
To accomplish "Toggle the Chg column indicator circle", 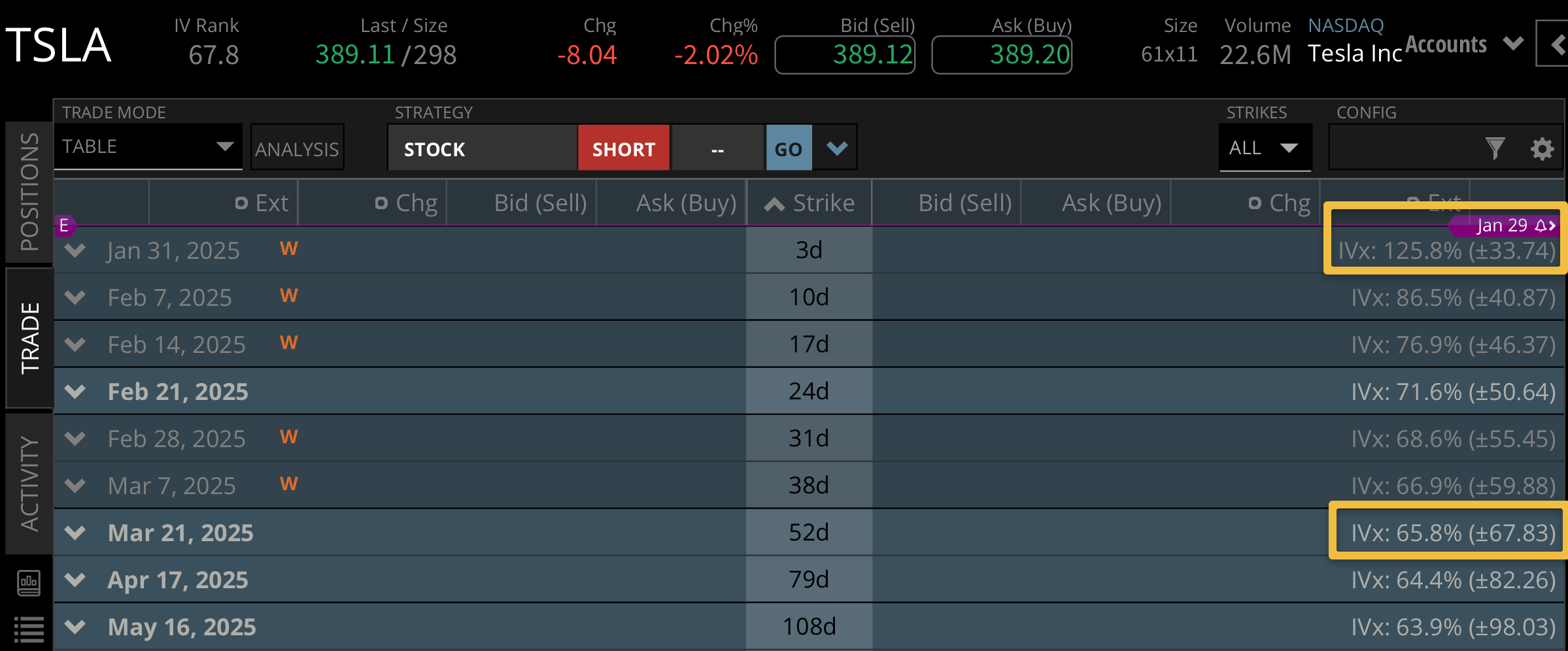I will pyautogui.click(x=381, y=203).
